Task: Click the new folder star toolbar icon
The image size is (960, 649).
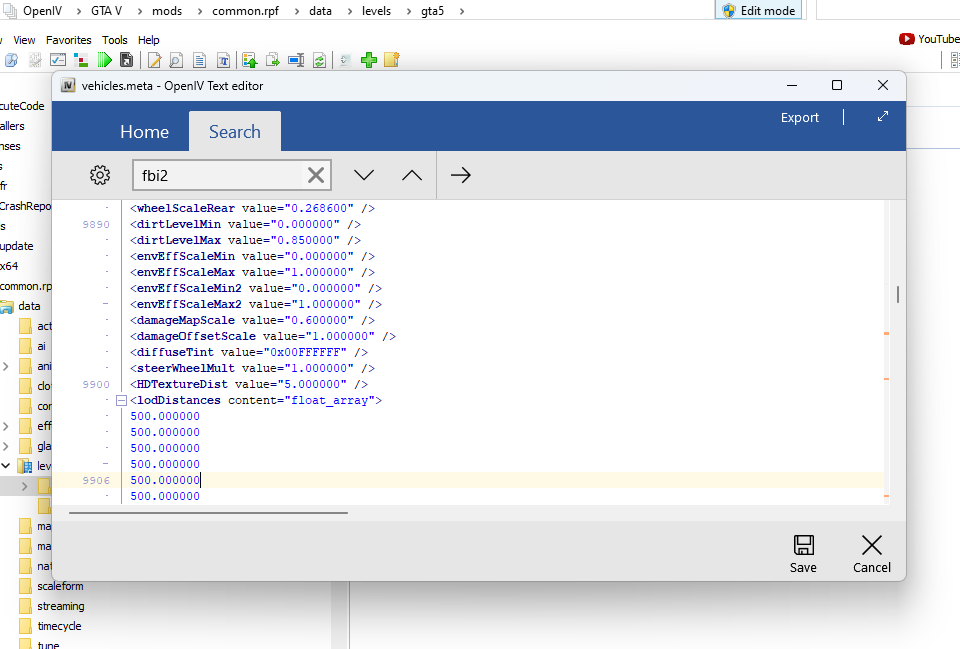Action: [x=392, y=59]
